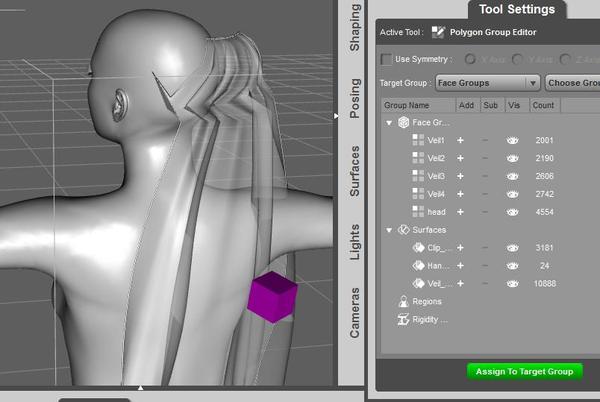Click the Veil_ count value 10888

(x=545, y=284)
